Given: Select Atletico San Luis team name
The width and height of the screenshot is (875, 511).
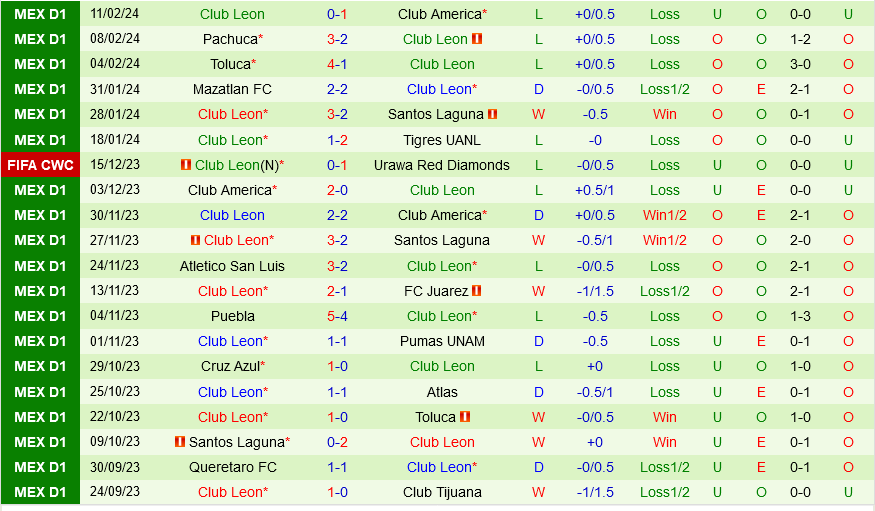Looking at the screenshot, I should point(232,266).
